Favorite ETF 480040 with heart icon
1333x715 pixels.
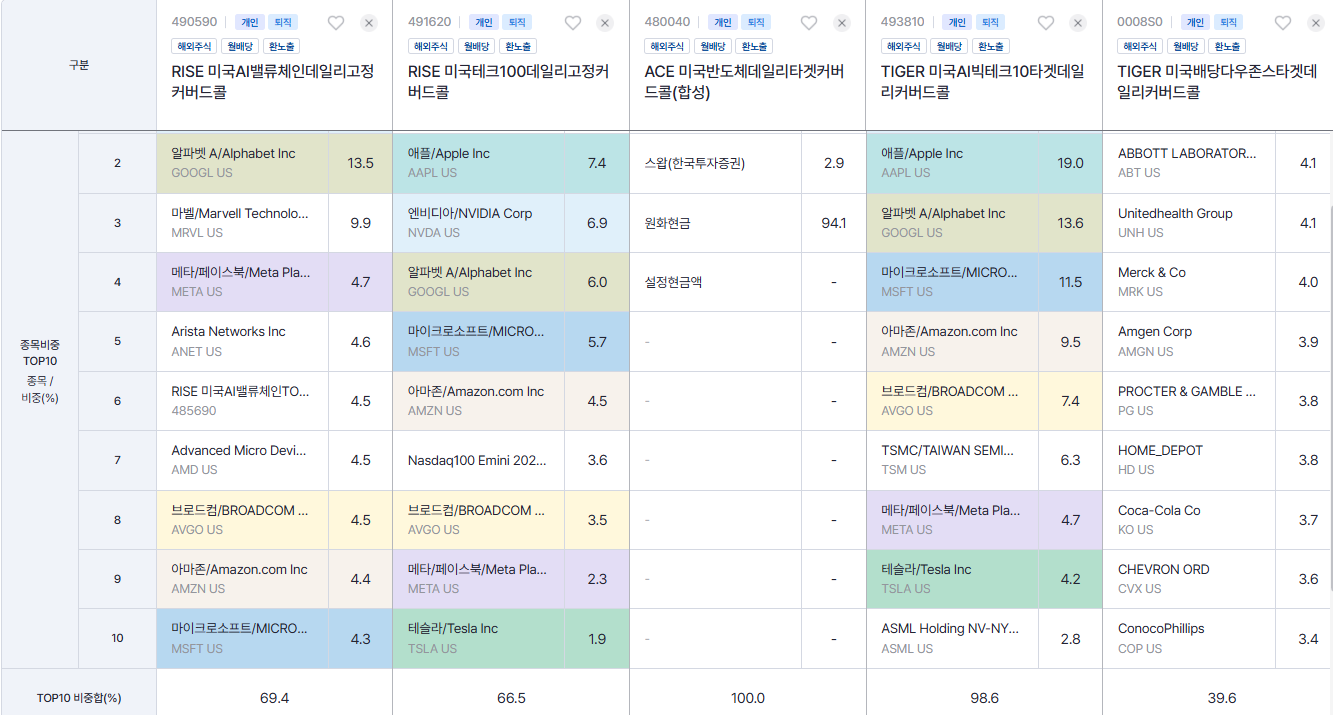click(x=809, y=23)
